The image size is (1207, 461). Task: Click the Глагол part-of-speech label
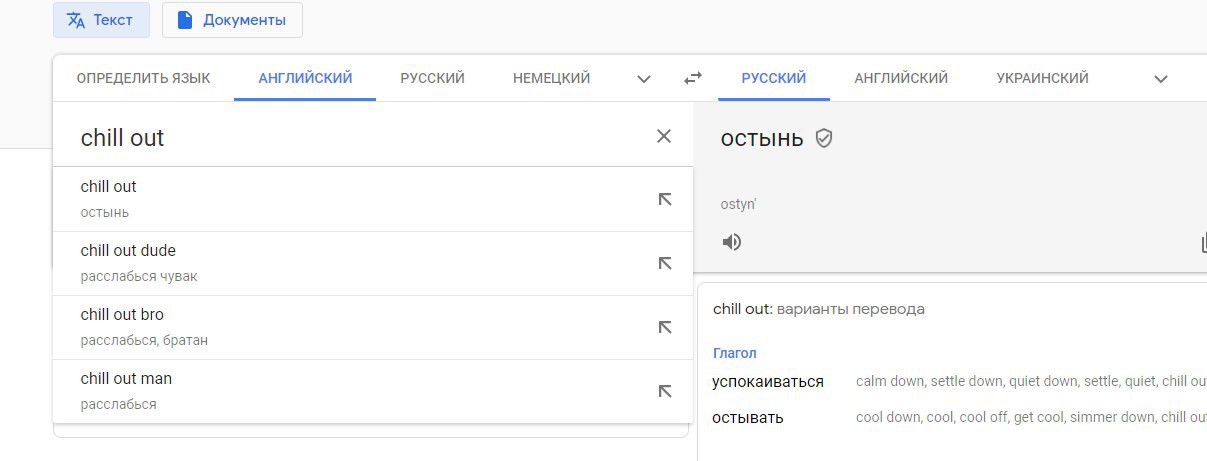click(x=734, y=353)
